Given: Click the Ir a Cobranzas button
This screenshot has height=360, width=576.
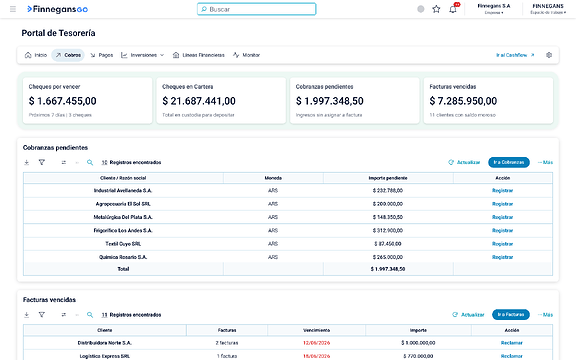Looking at the screenshot, I should point(509,162).
